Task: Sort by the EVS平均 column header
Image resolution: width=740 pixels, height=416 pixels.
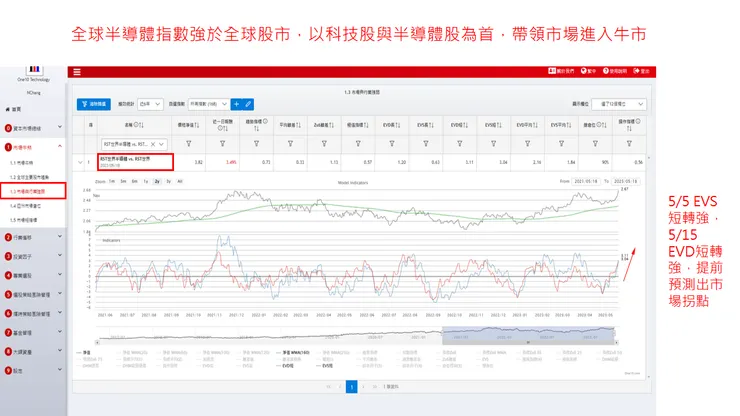Action: (561, 125)
